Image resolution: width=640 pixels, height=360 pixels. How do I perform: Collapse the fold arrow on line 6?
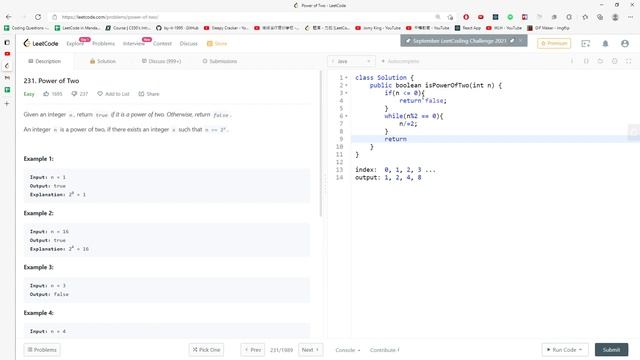point(347,116)
